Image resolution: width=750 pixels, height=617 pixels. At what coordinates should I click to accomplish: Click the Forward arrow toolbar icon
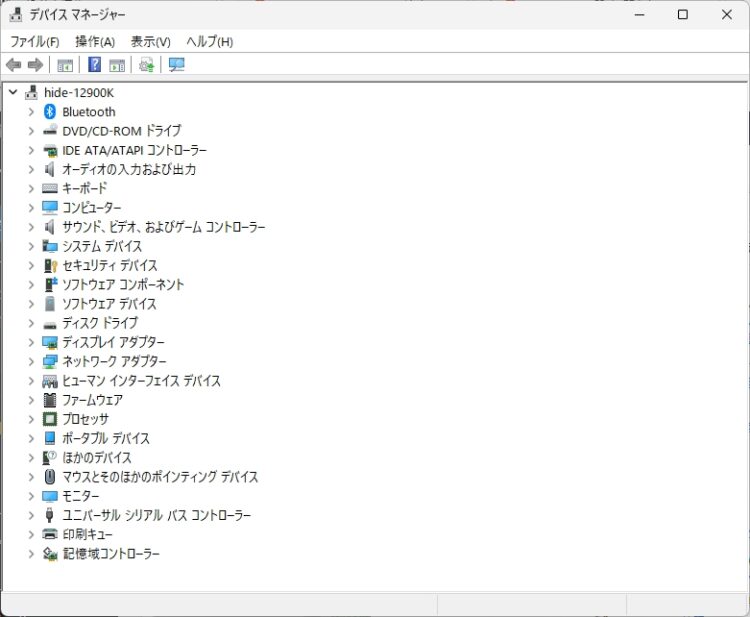click(35, 65)
